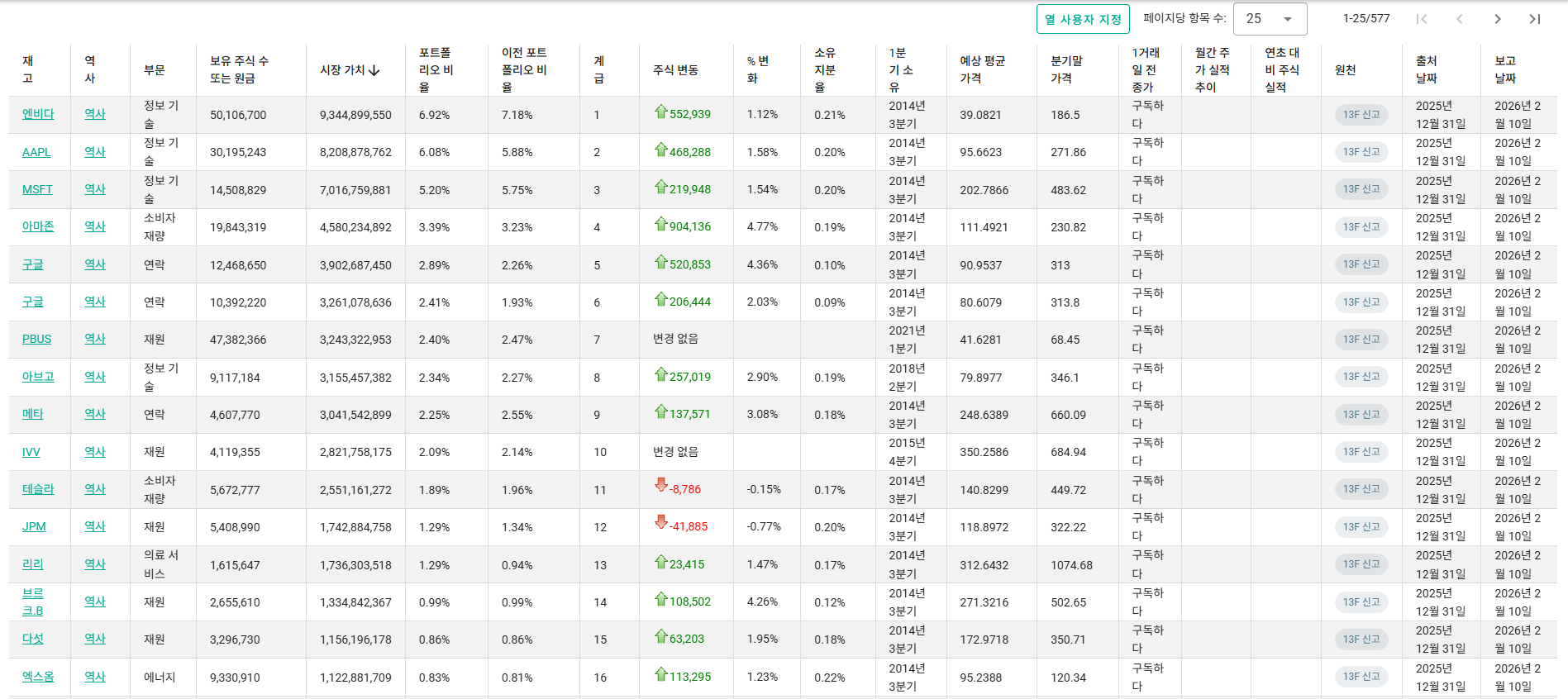The image size is (1568, 699).
Task: Click green up arrow for 552,939
Action: pos(660,112)
